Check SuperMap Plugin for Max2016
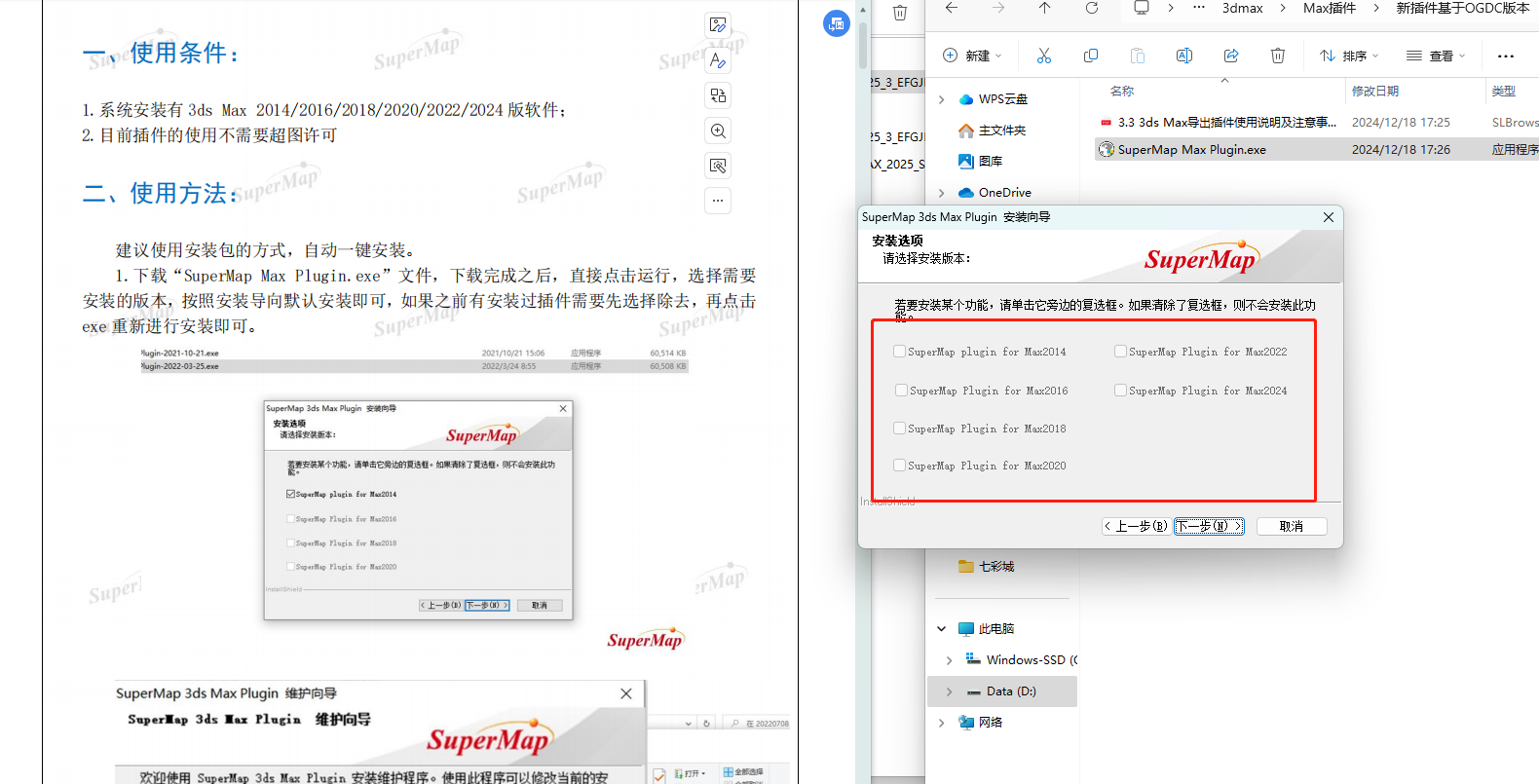The image size is (1539, 784). coord(902,391)
